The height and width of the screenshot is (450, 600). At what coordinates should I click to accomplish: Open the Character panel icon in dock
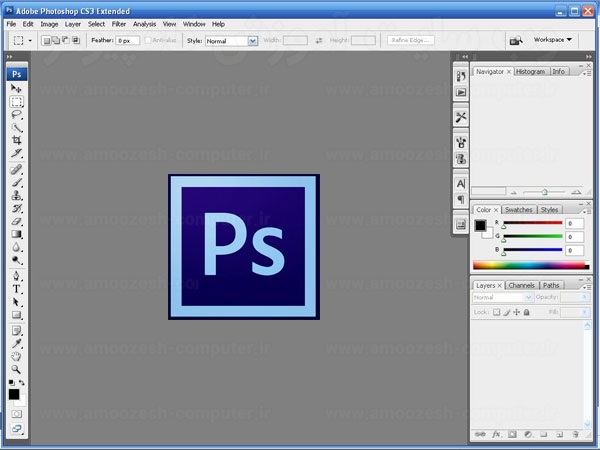(x=461, y=184)
